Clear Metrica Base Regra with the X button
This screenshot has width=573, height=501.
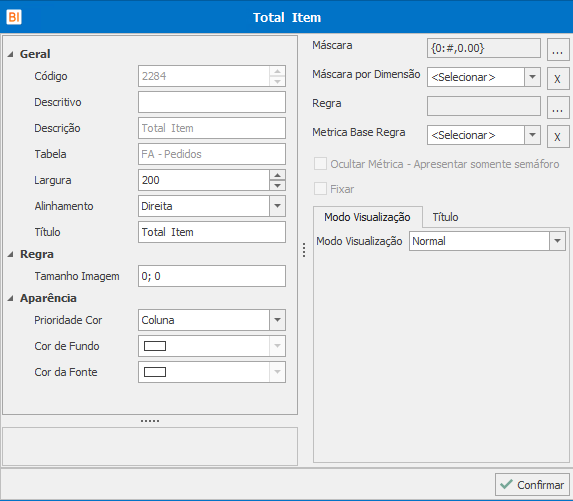558,137
